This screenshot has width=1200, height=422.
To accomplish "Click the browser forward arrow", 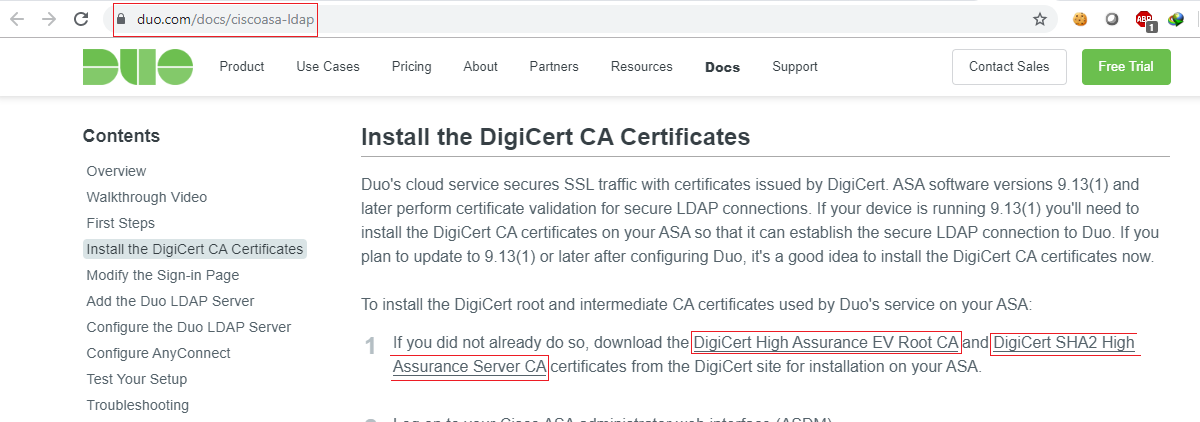I will coord(48,19).
